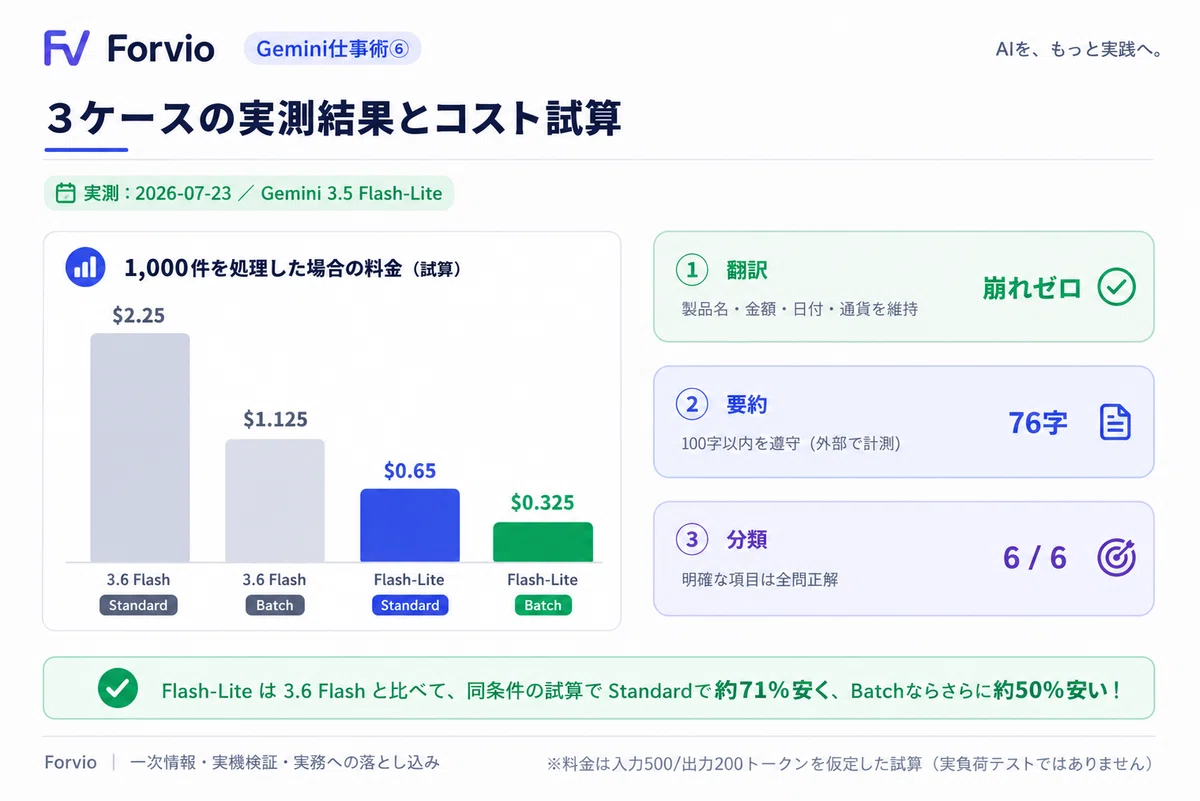Click the $1.125 price label
Image resolution: width=1200 pixels, height=801 pixels.
click(275, 419)
